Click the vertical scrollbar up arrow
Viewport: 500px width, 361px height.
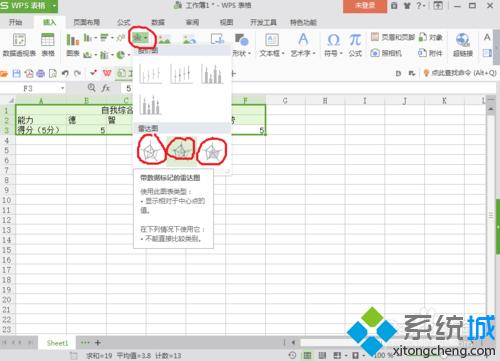click(491, 109)
